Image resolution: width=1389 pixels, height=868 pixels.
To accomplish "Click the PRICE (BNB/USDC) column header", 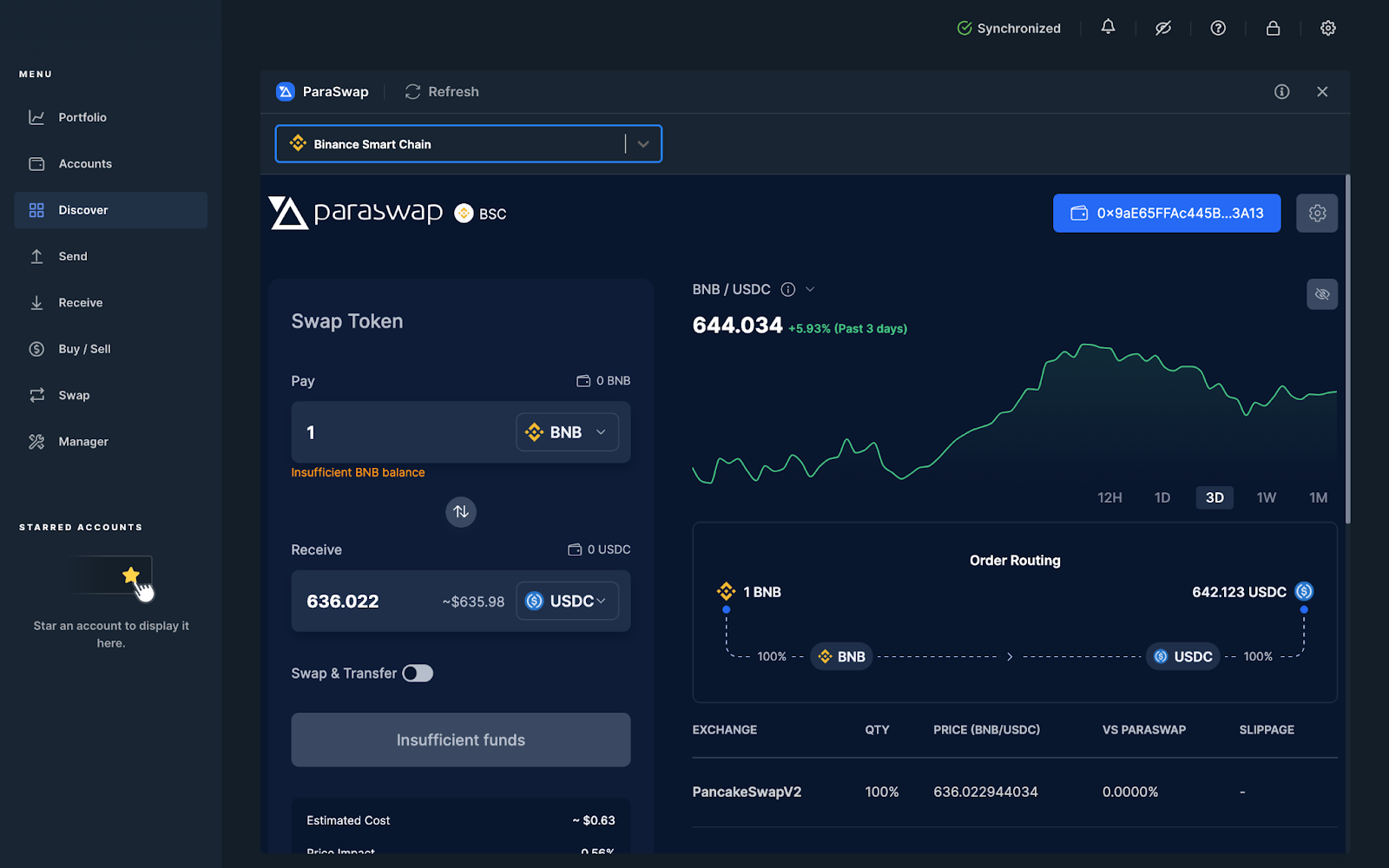I will (986, 730).
